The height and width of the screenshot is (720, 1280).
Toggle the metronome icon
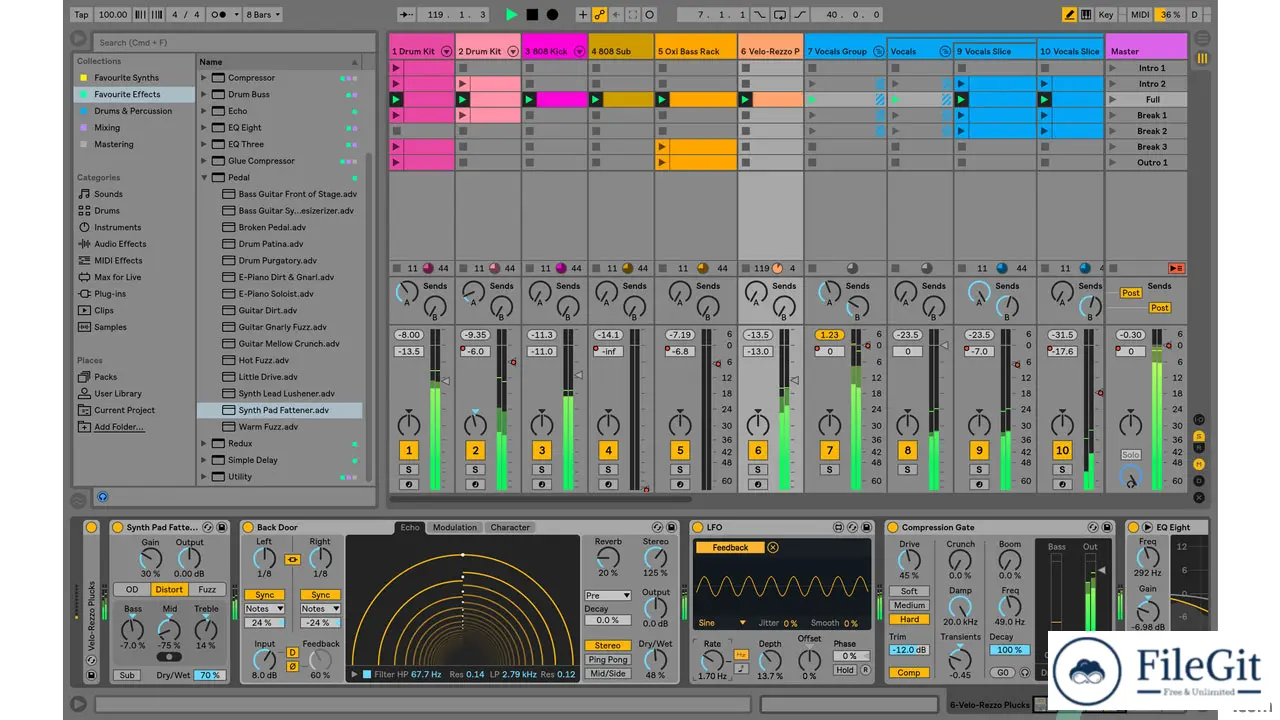click(x=219, y=15)
